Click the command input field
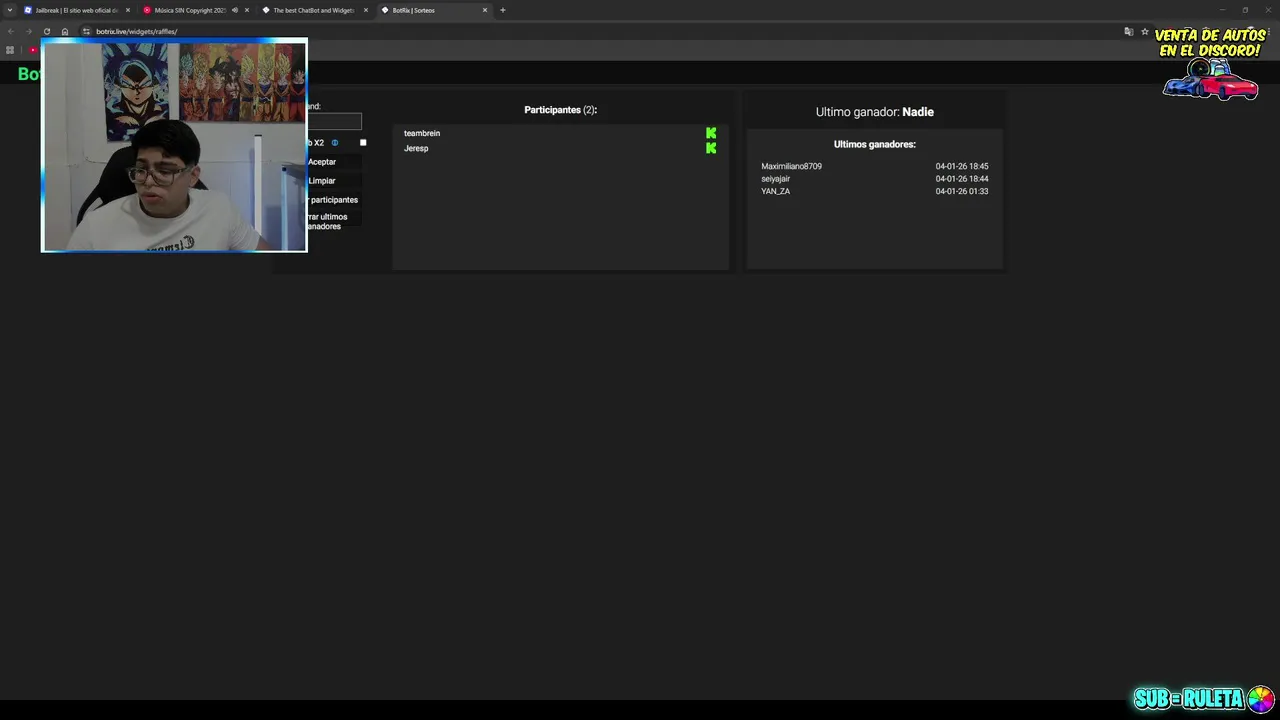The image size is (1280, 720). coord(334,121)
